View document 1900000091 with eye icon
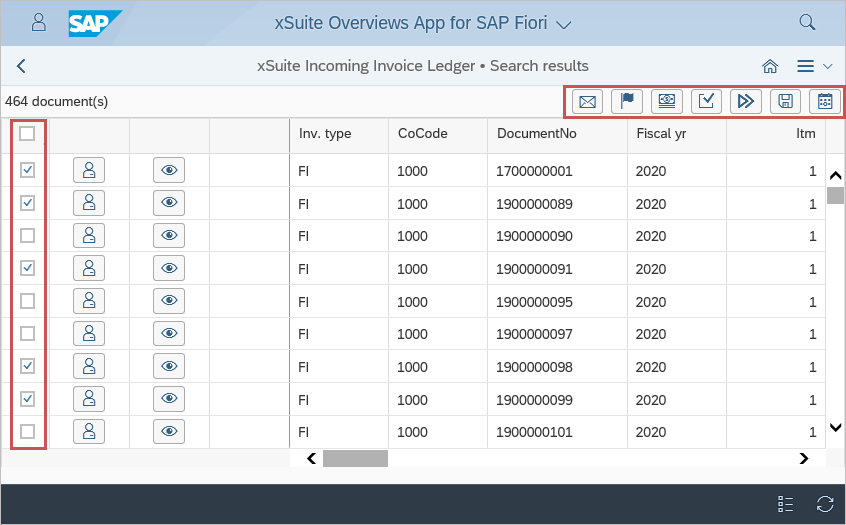The image size is (846, 525). click(169, 268)
